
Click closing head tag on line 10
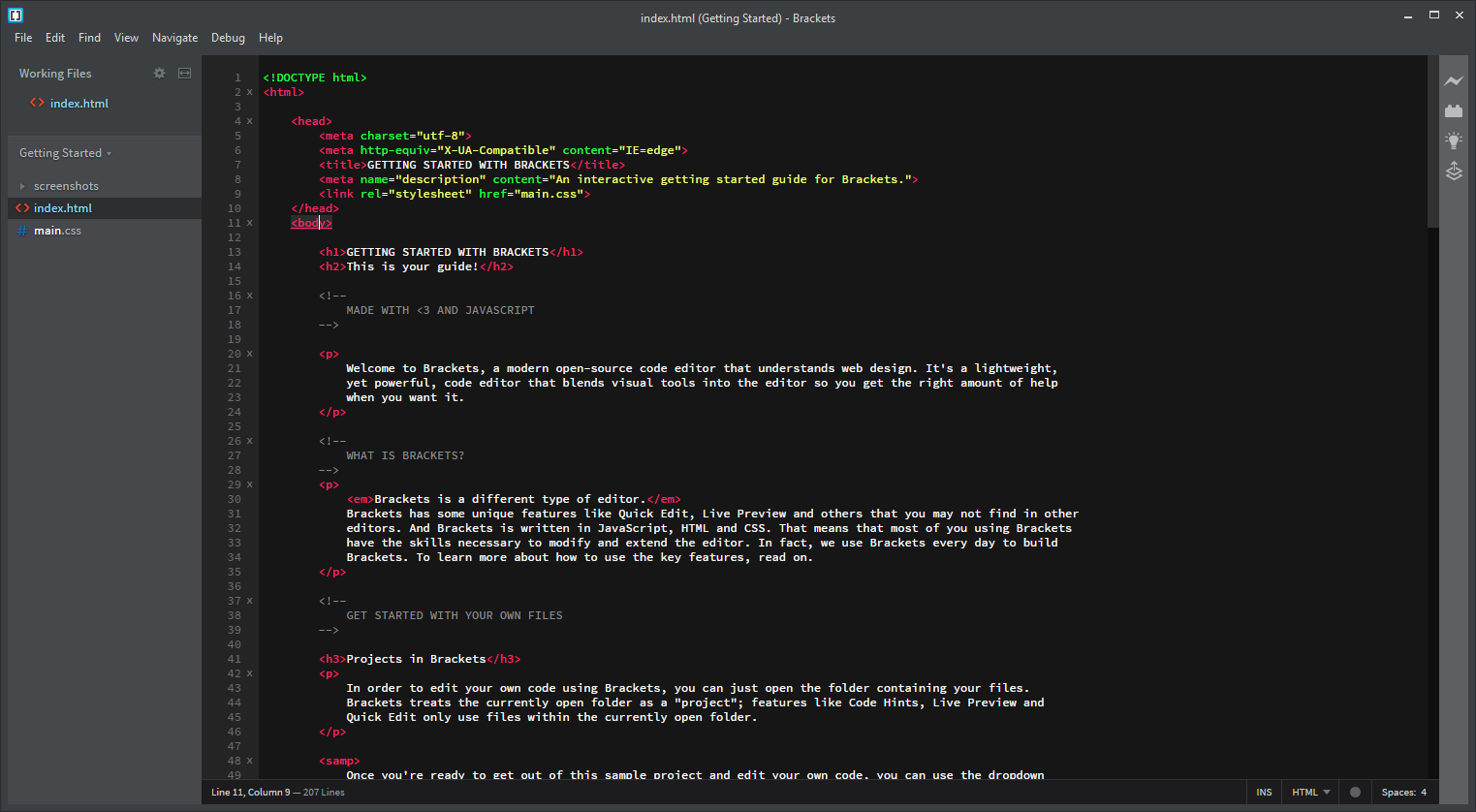point(315,208)
